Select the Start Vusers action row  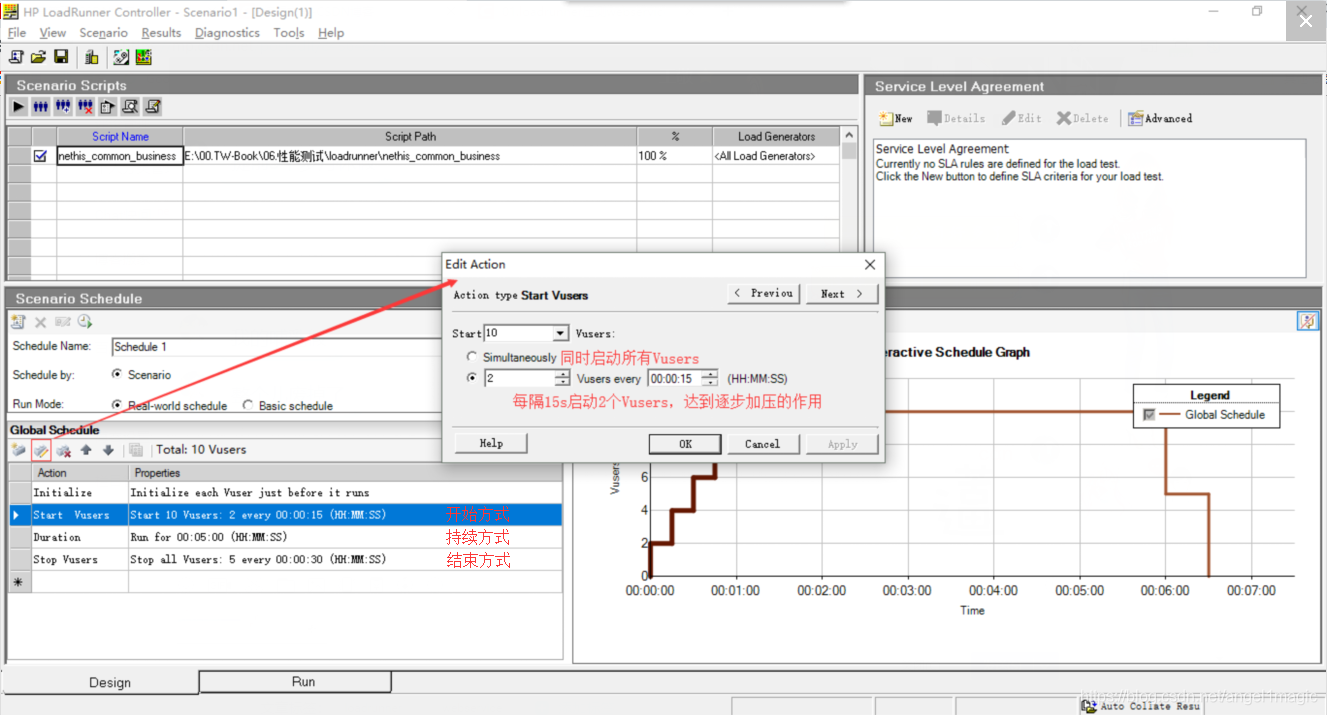(285, 515)
